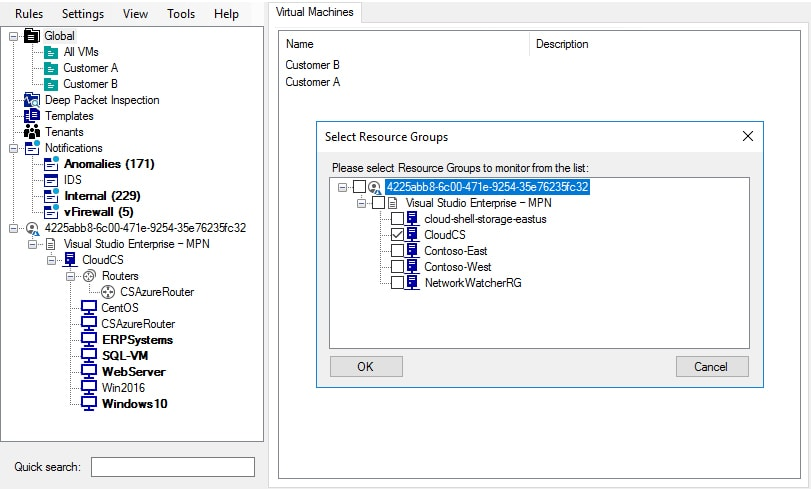
Task: Collapse the CloudCS node in the left tree
Action: click(52, 260)
